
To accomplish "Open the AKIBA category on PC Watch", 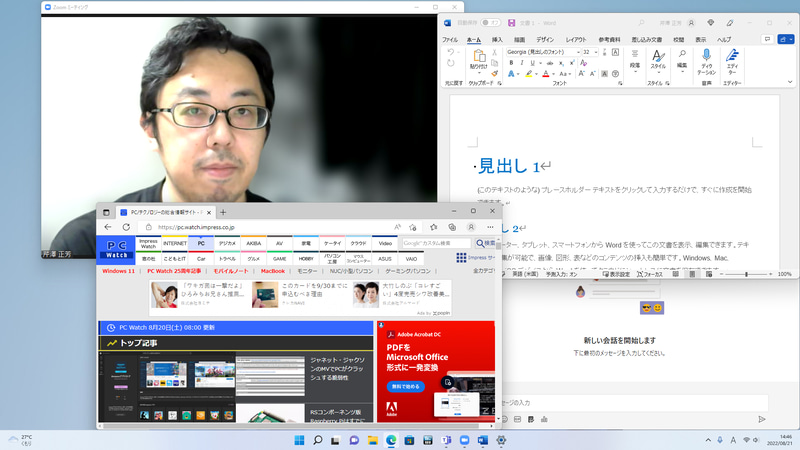I will 254,243.
